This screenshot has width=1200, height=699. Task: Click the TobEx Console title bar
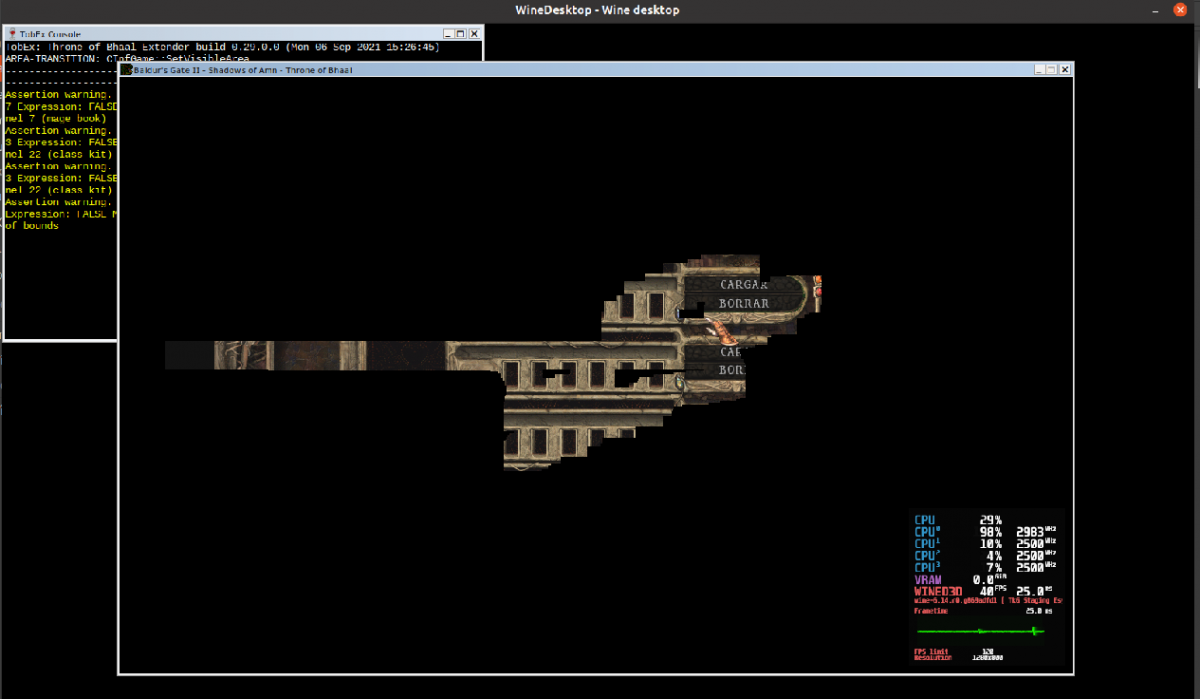click(x=244, y=34)
